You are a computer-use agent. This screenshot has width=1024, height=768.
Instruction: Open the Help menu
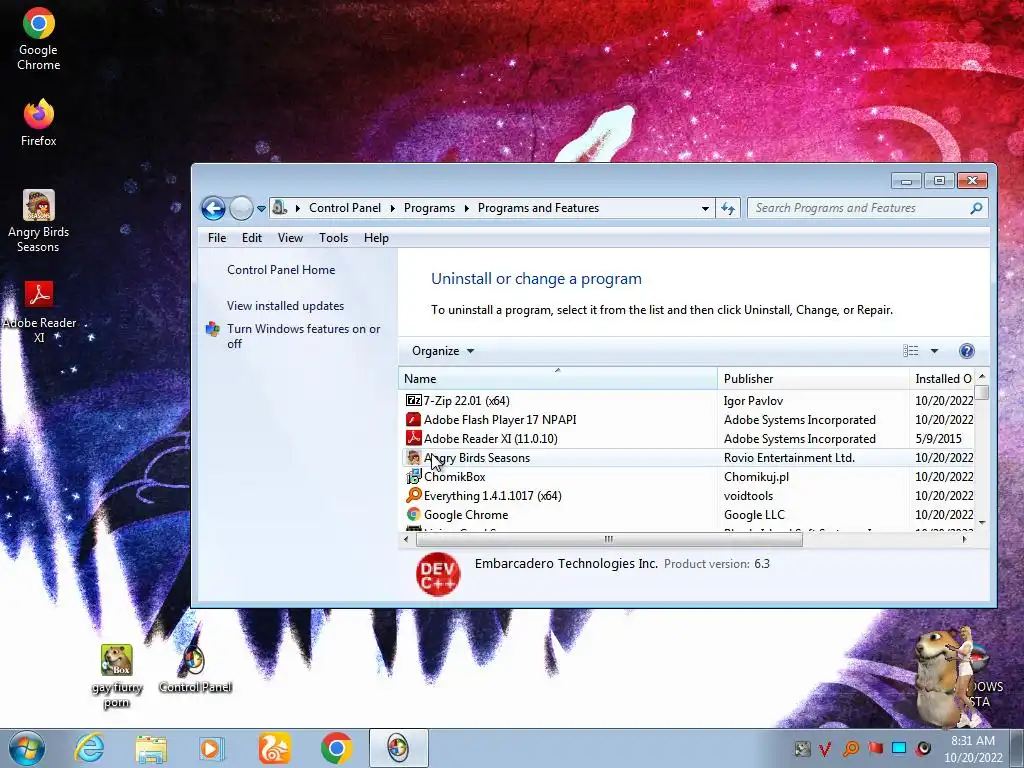point(376,238)
